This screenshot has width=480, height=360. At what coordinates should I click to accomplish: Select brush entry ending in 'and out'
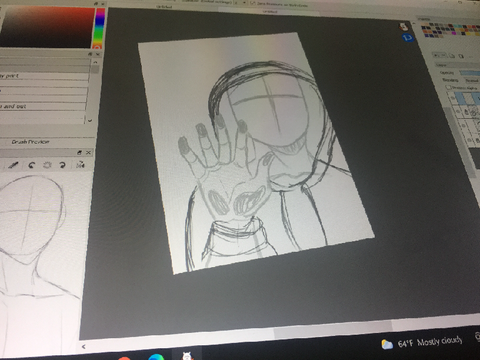coord(43,107)
